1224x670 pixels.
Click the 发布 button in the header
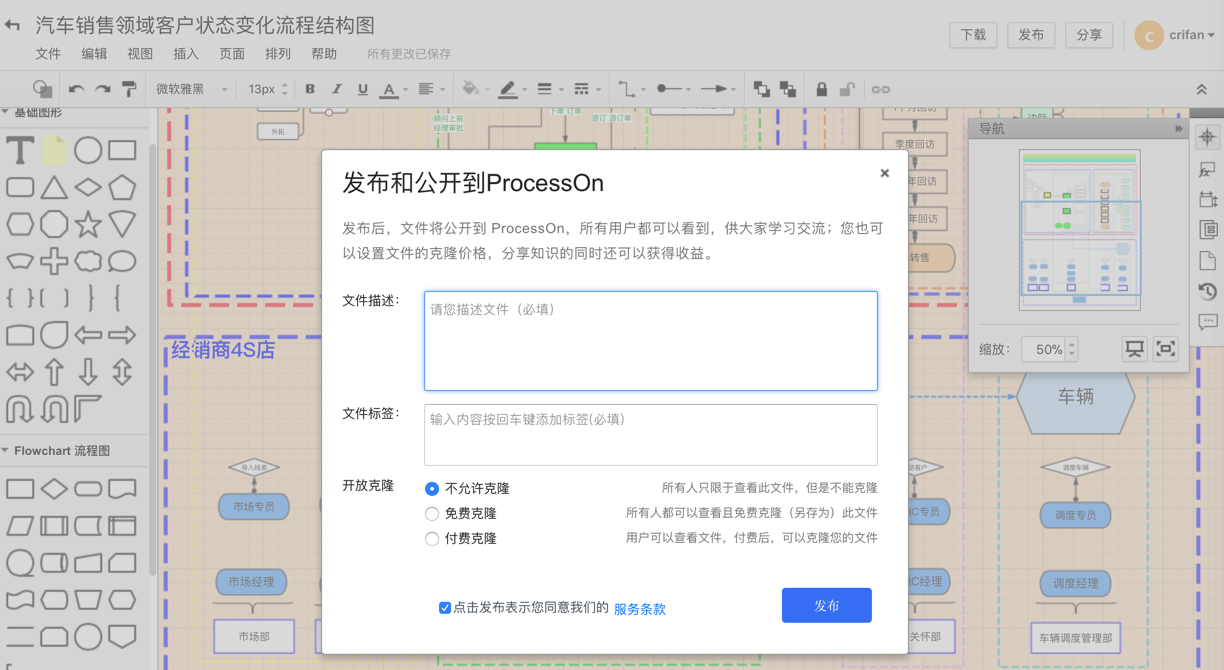pyautogui.click(x=1031, y=35)
